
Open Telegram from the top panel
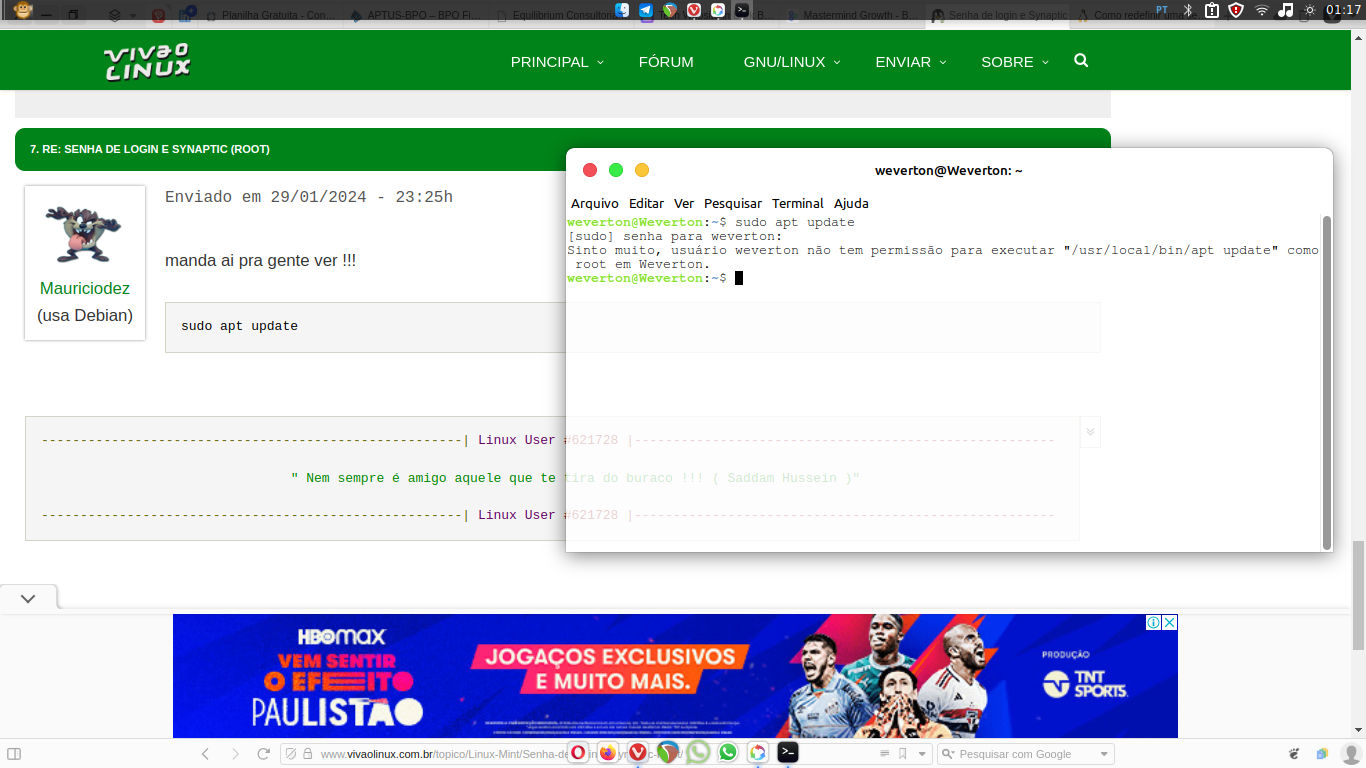[646, 10]
